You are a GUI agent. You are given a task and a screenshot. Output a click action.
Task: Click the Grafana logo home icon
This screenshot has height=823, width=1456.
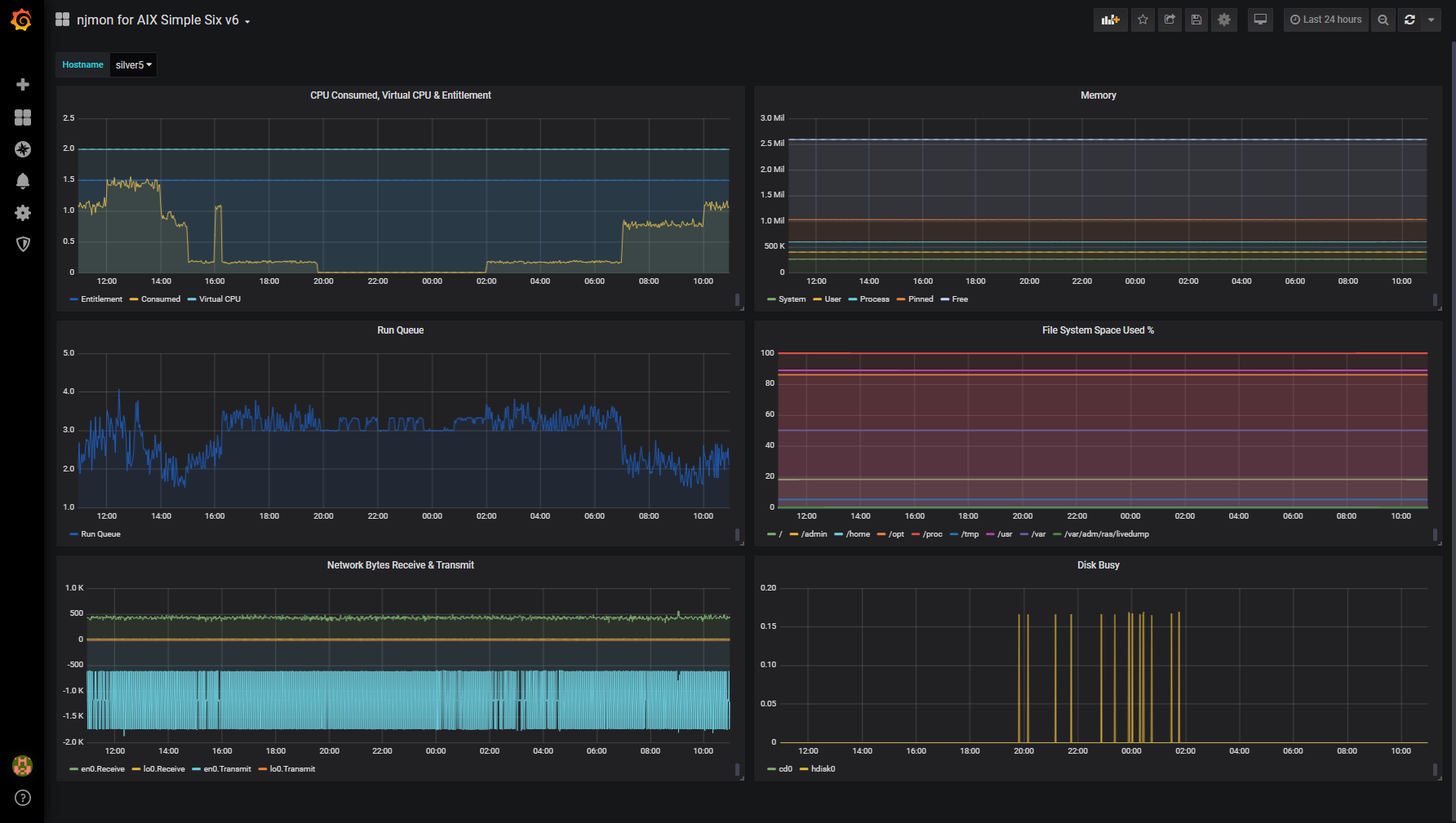[22, 20]
